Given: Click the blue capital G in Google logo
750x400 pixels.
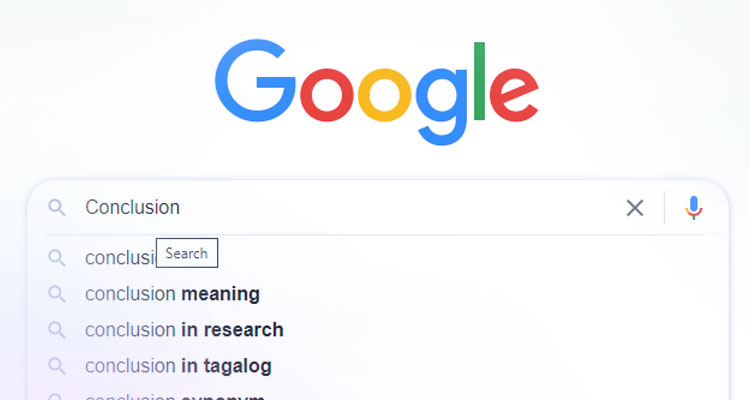Looking at the screenshot, I should coord(255,80).
